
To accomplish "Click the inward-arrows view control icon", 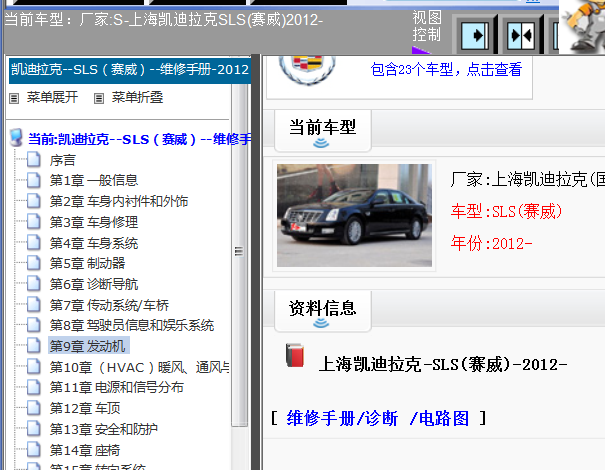I will 521,36.
